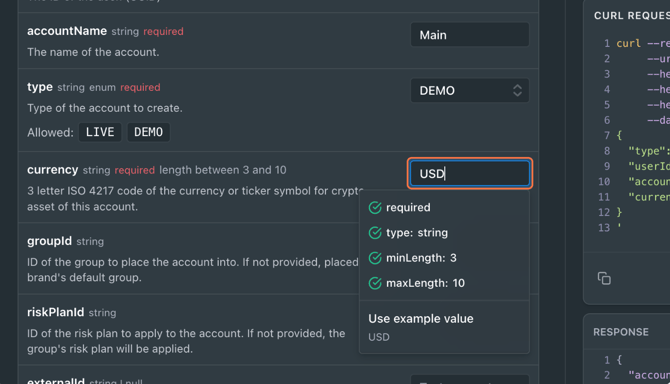Viewport: 670px width, 384px height.
Task: Click the up-down arrows on type selector
Action: click(517, 91)
